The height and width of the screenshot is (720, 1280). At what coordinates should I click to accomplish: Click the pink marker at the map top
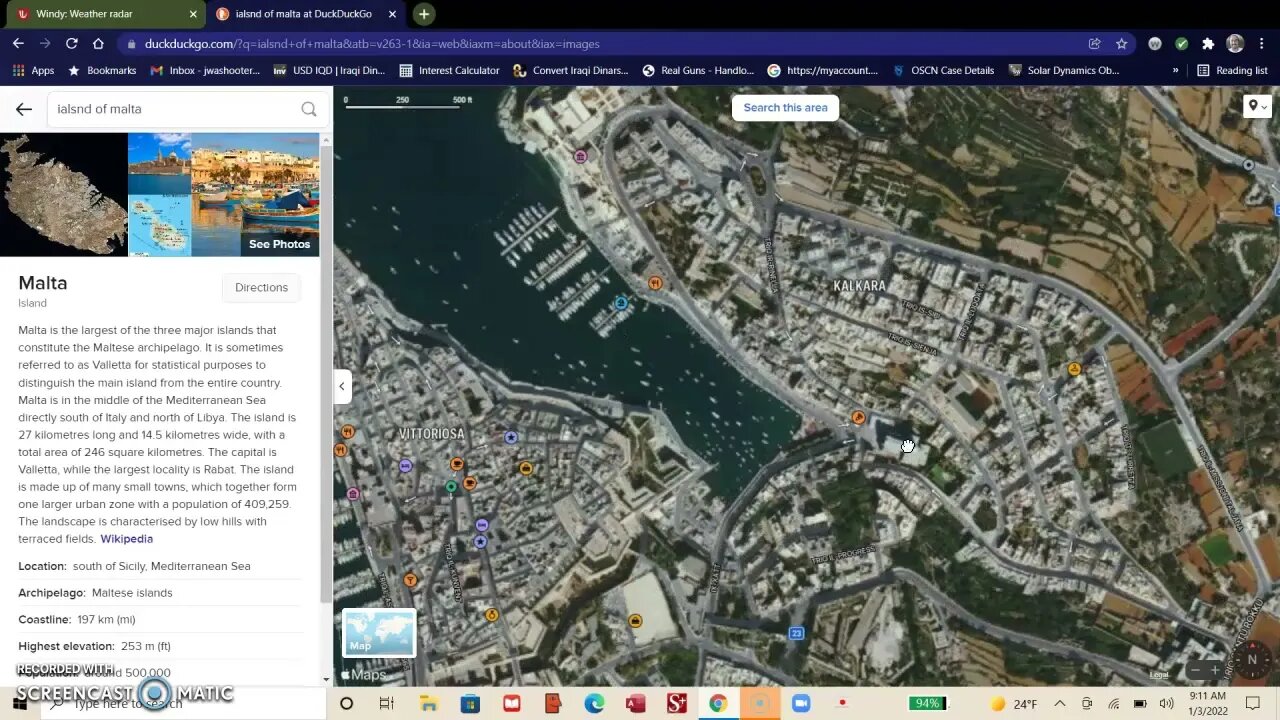[x=580, y=156]
